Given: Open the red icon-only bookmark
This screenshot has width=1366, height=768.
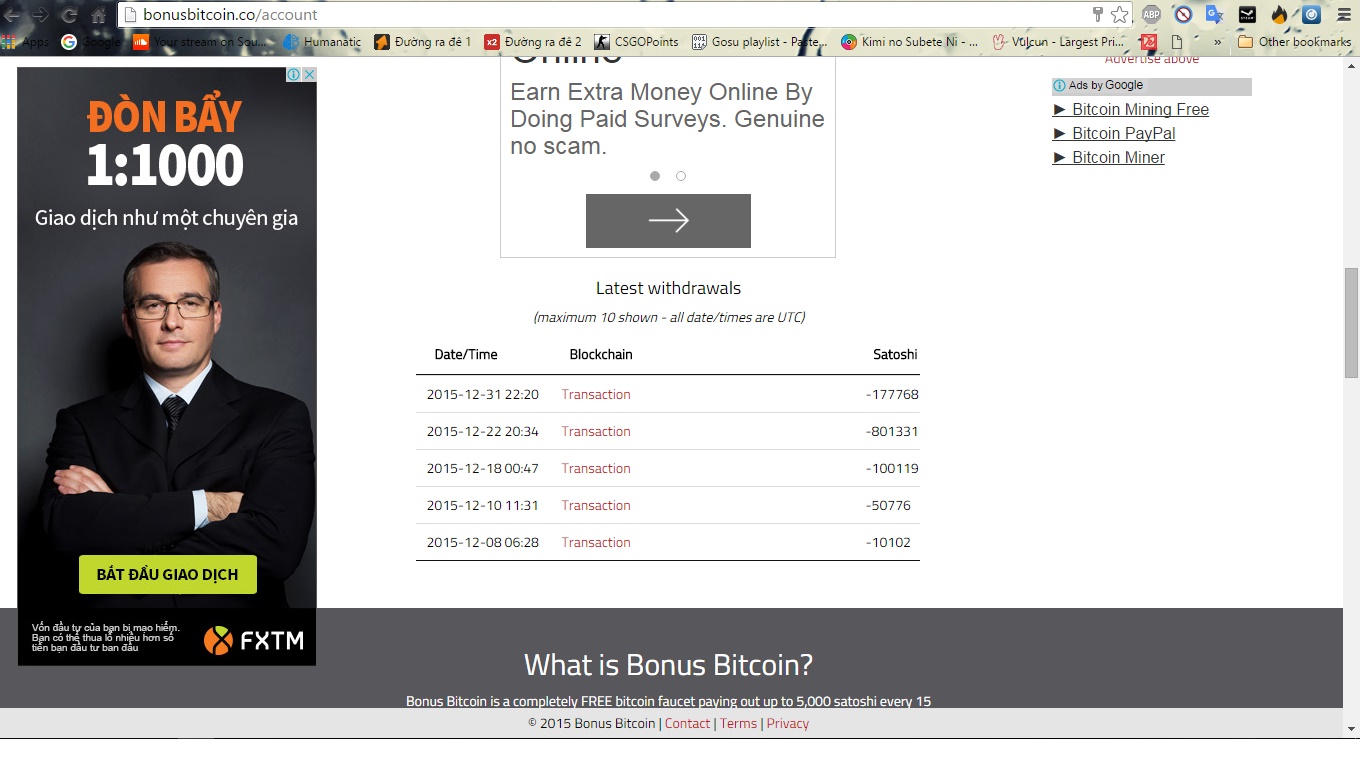Looking at the screenshot, I should pyautogui.click(x=1150, y=42).
